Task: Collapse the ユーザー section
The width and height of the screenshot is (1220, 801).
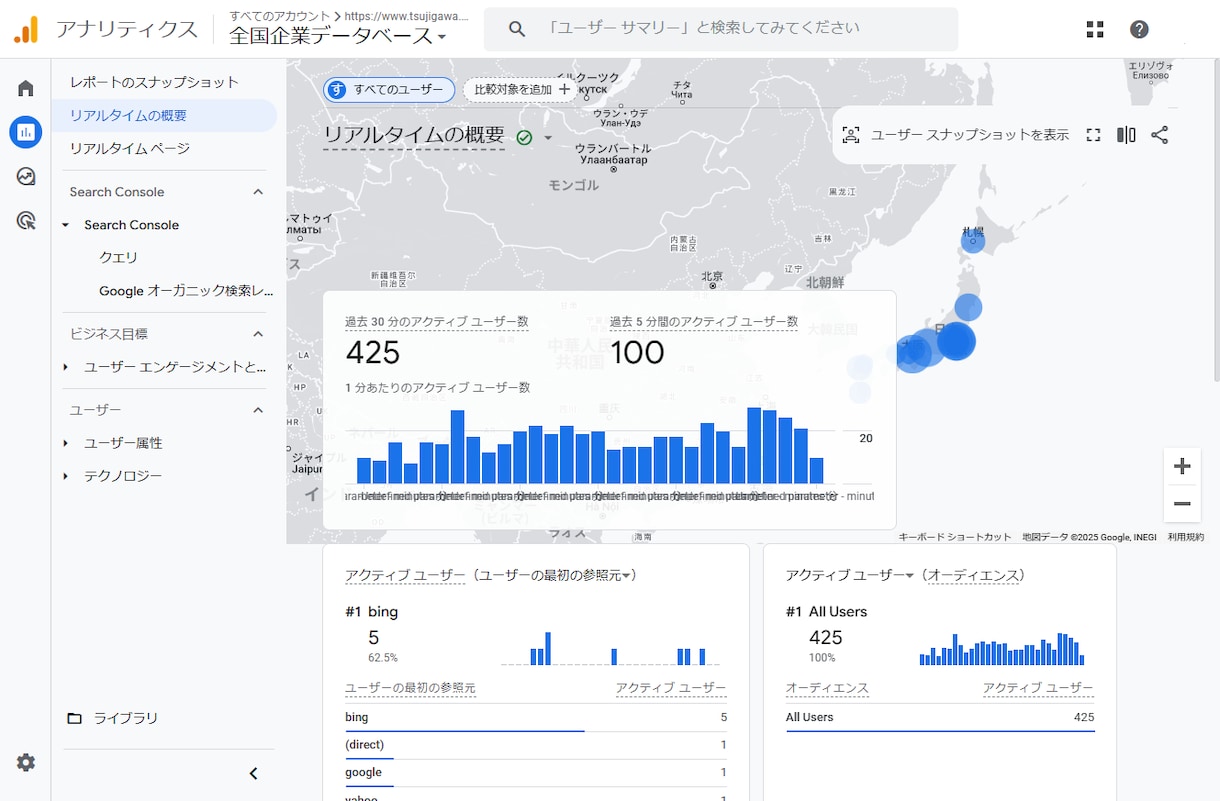Action: (x=258, y=410)
